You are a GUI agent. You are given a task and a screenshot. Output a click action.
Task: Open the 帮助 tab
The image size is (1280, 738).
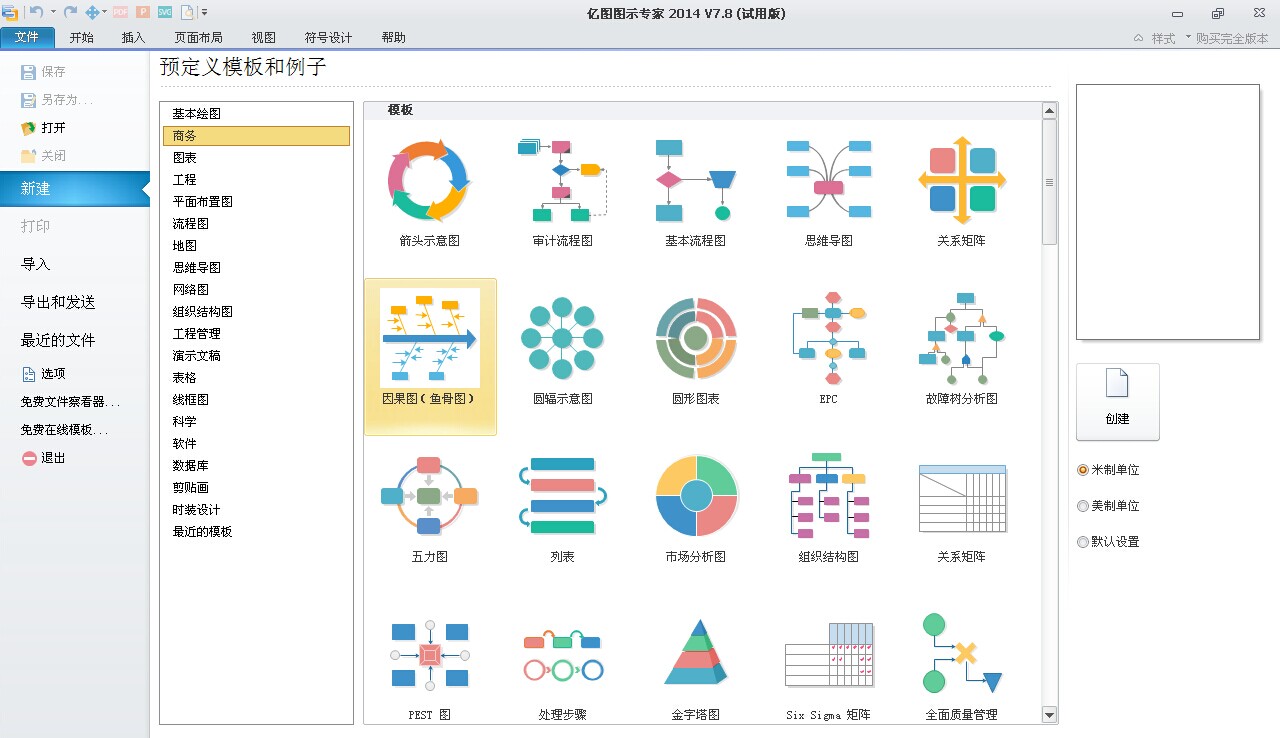(393, 38)
